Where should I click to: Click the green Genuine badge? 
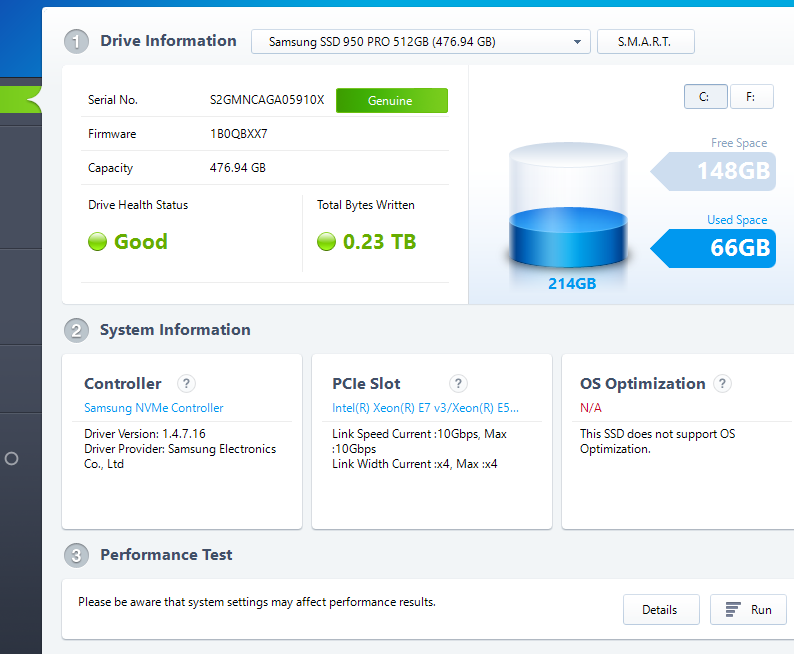391,100
